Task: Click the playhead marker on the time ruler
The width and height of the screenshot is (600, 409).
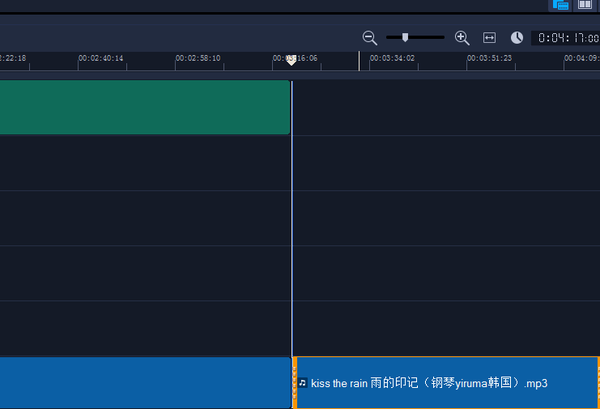Action: (291, 60)
